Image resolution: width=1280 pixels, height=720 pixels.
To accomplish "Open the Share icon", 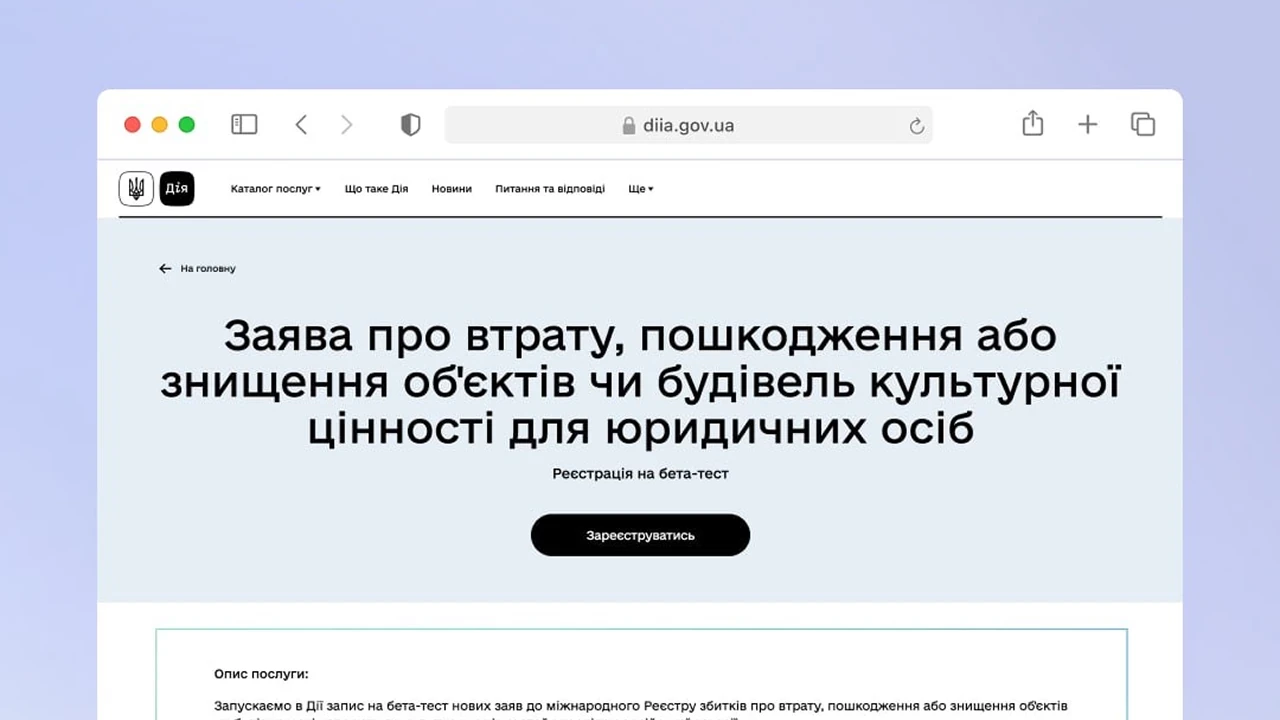I will coord(1033,123).
